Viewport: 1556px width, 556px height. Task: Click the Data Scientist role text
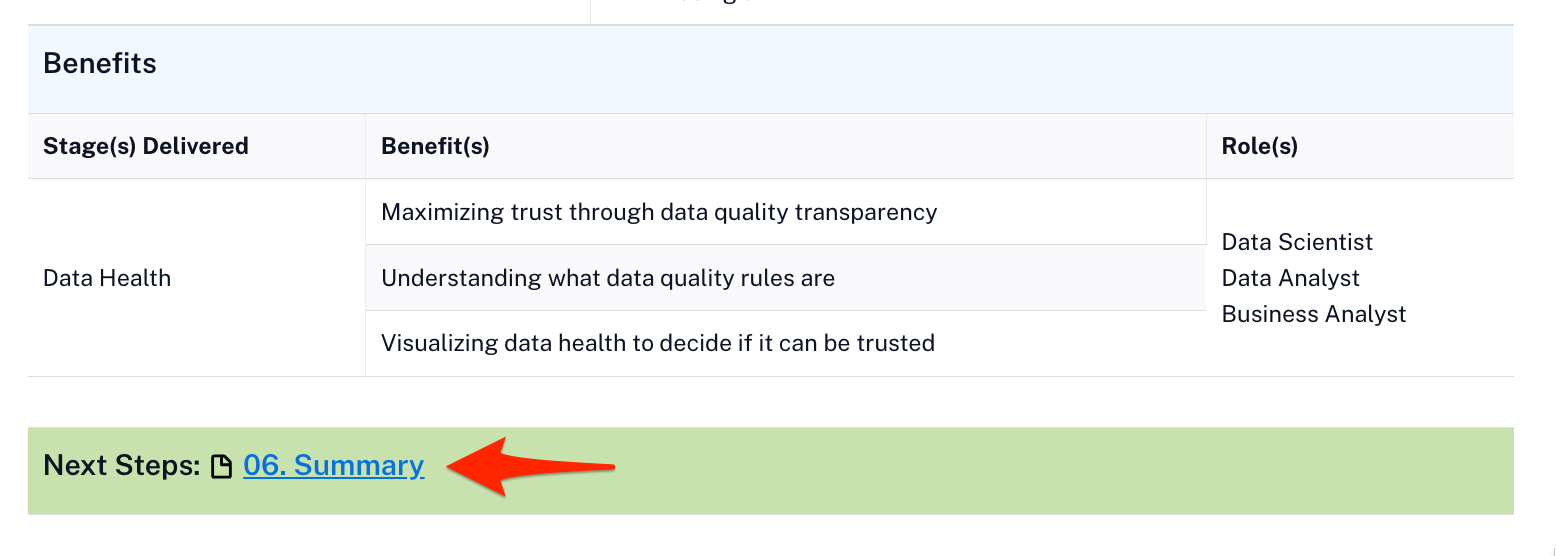tap(1297, 242)
